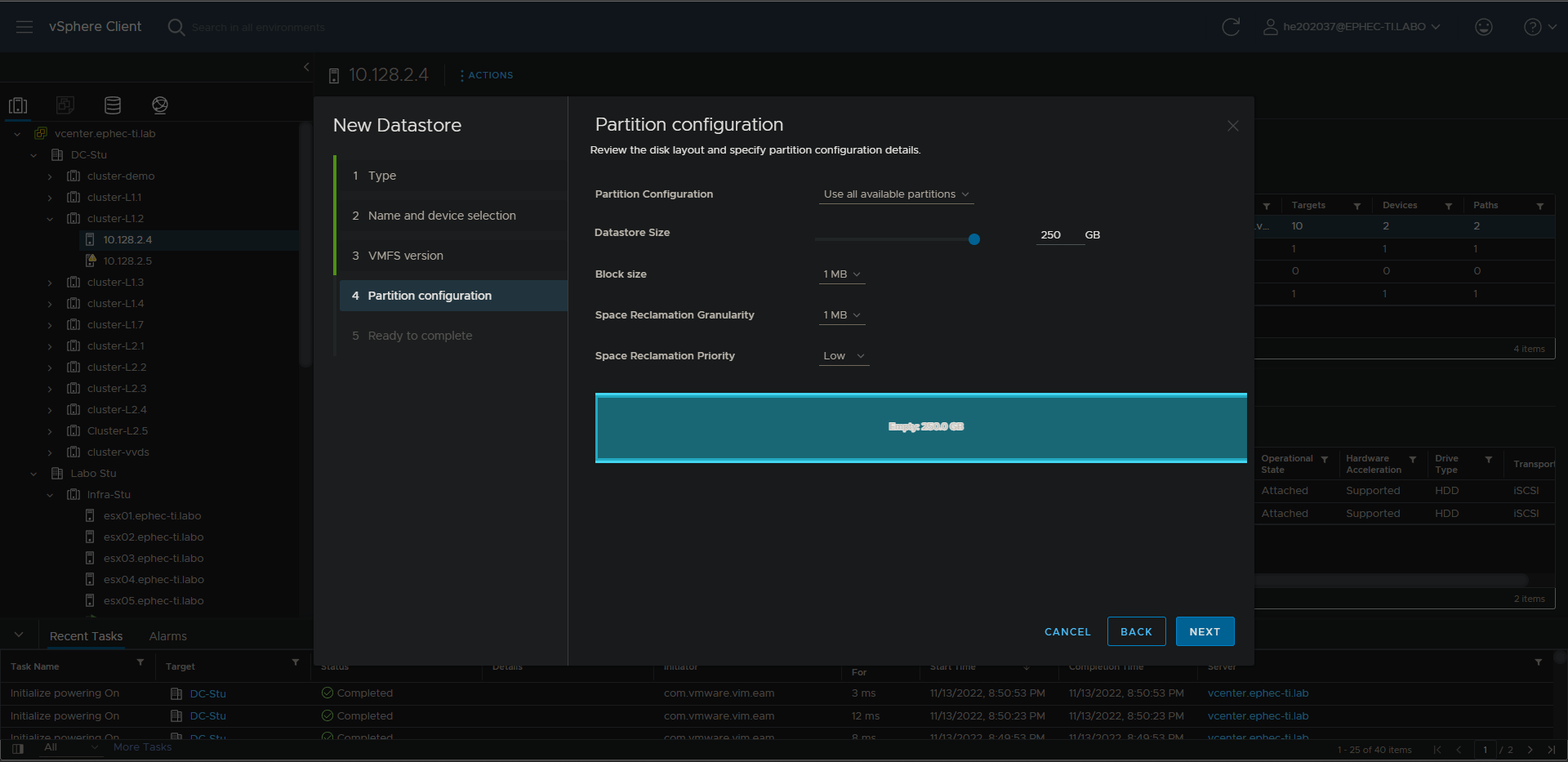The height and width of the screenshot is (762, 1568).
Task: Focus the search in all environments field
Action: (x=258, y=28)
